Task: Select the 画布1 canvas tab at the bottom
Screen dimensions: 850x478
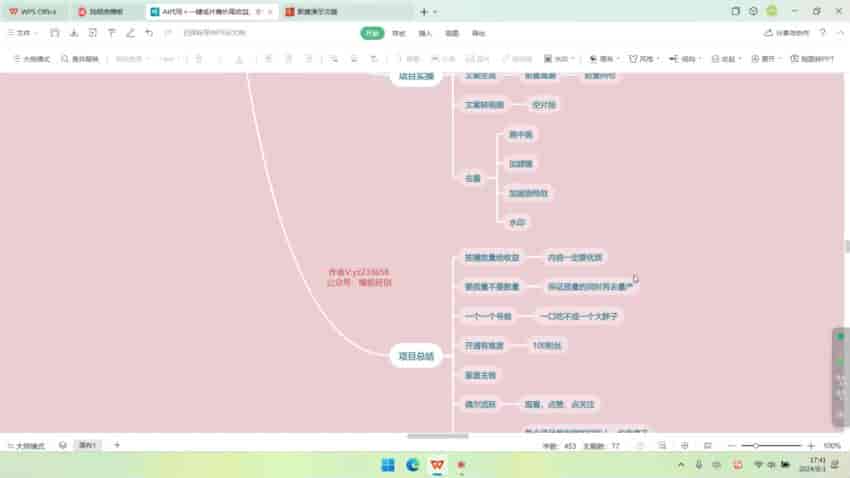Action: click(x=87, y=445)
